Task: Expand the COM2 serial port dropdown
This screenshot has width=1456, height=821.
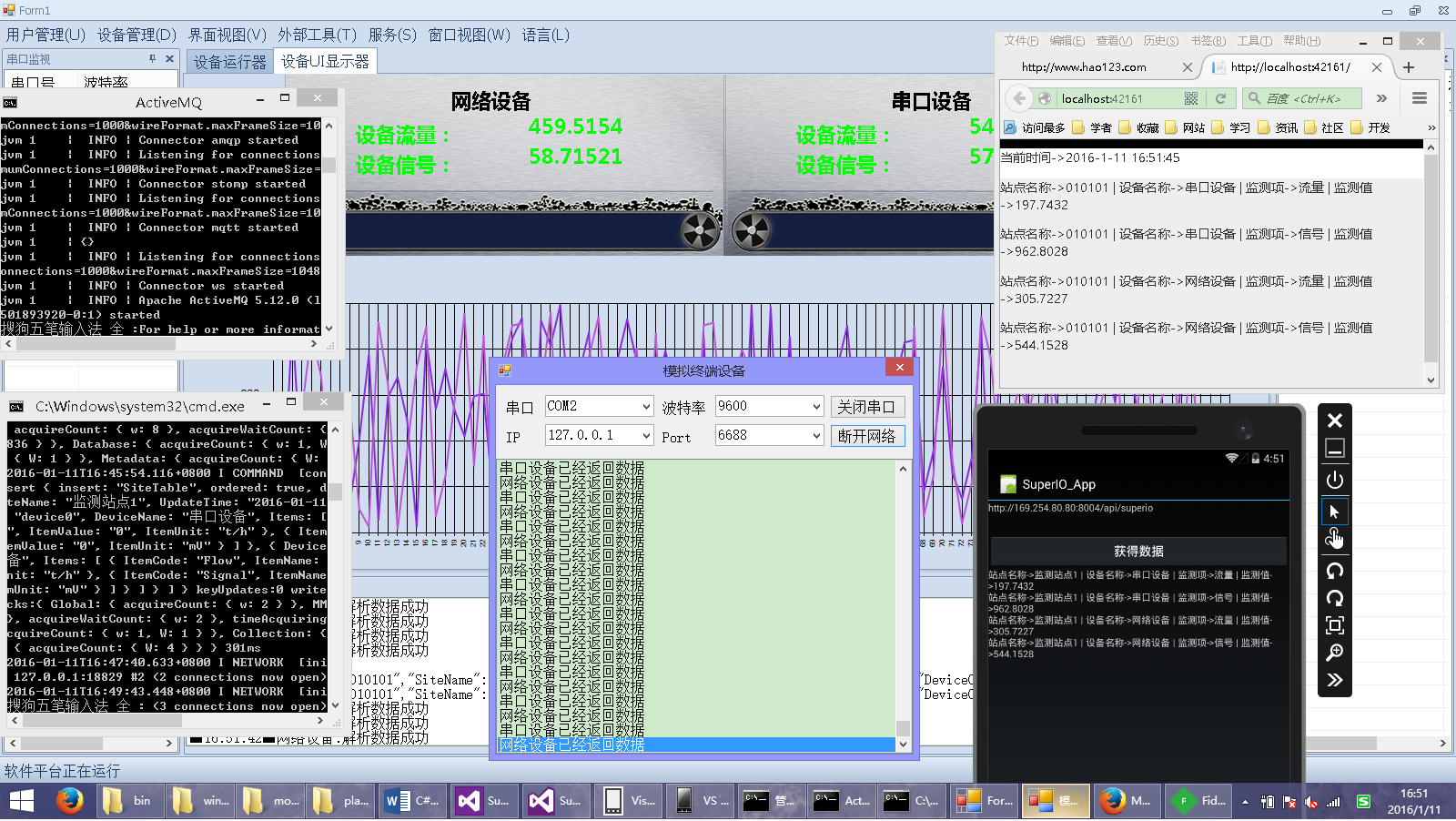Action: click(x=646, y=407)
